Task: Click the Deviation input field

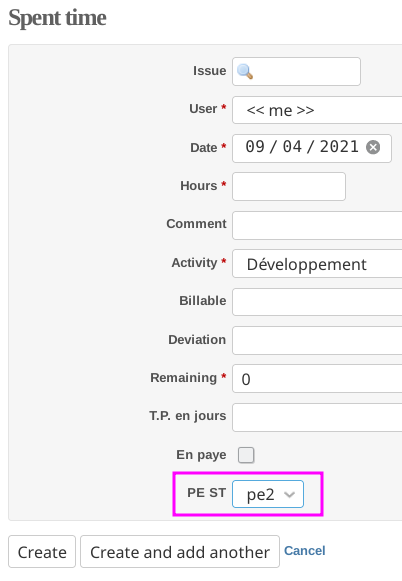Action: pyautogui.click(x=317, y=340)
